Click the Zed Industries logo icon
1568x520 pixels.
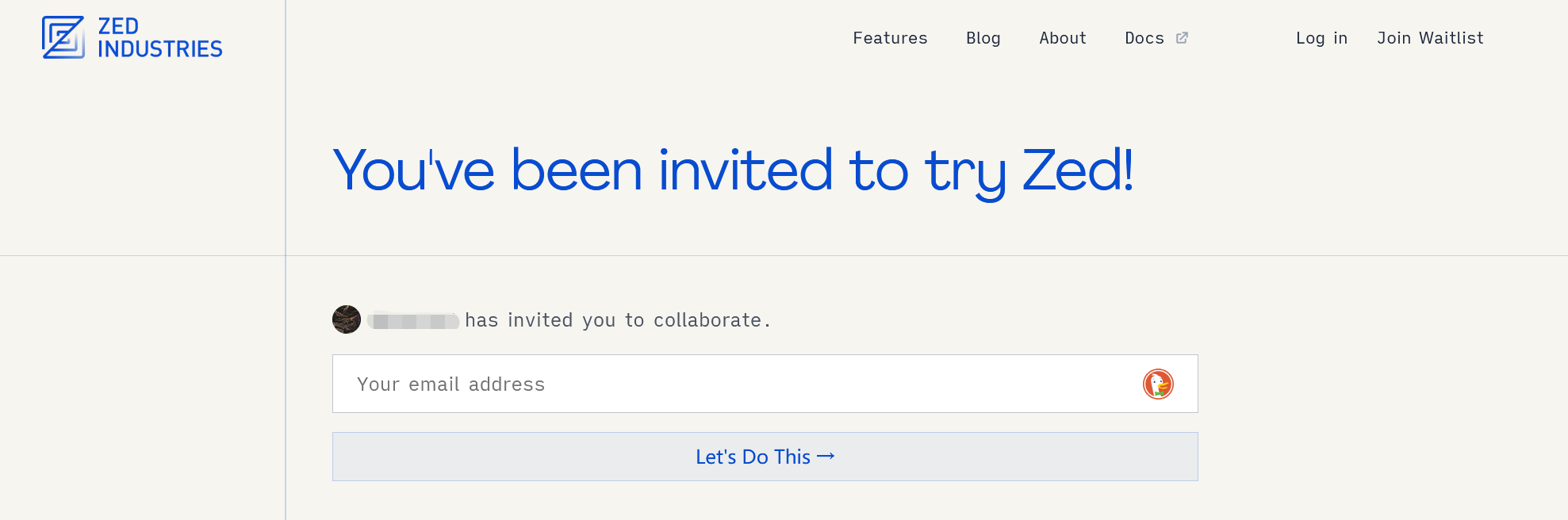coord(62,36)
